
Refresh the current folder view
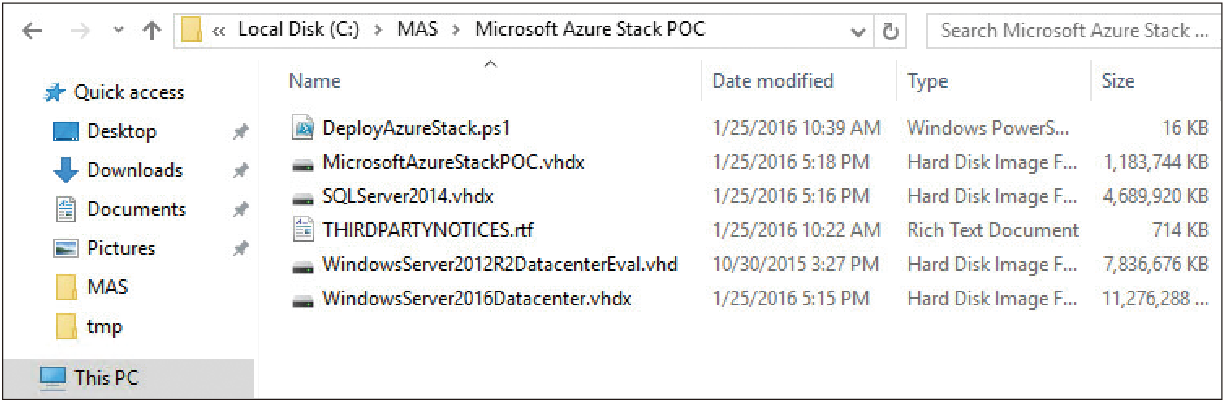(x=889, y=31)
